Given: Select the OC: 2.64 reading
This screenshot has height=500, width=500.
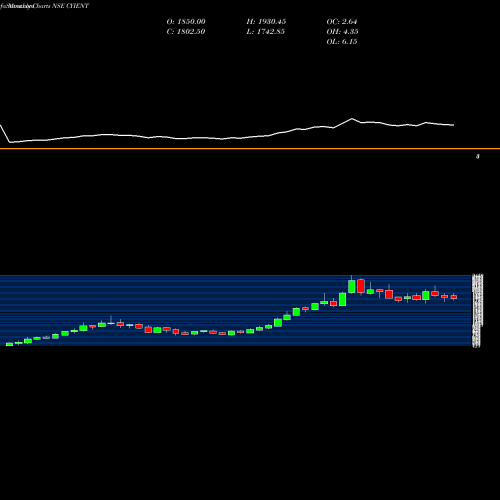Looking at the screenshot, I should (342, 22).
